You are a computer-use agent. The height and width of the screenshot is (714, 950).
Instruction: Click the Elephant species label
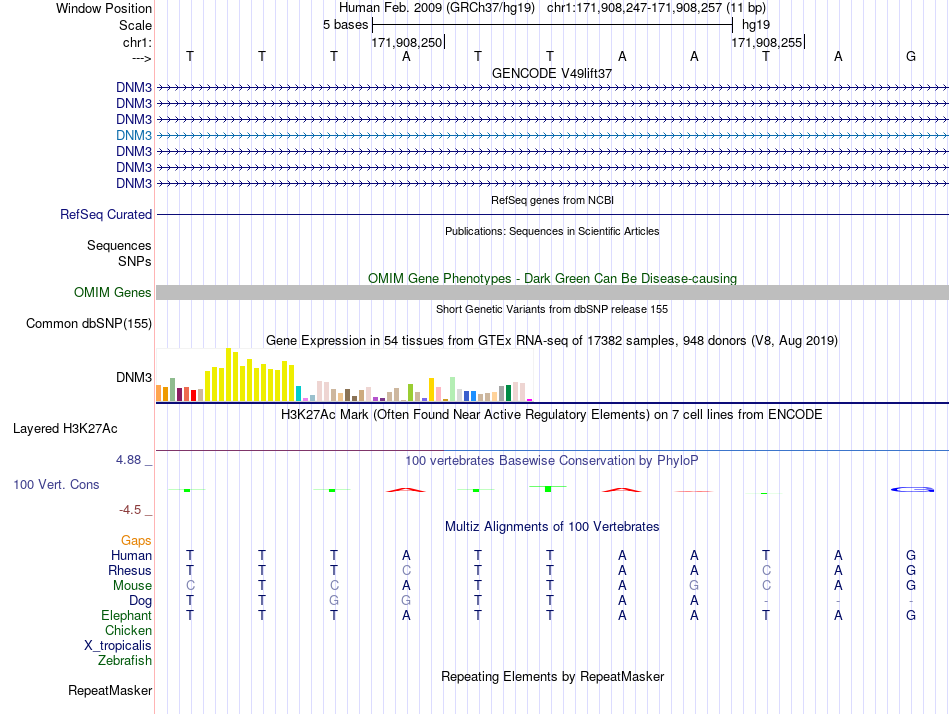click(127, 616)
